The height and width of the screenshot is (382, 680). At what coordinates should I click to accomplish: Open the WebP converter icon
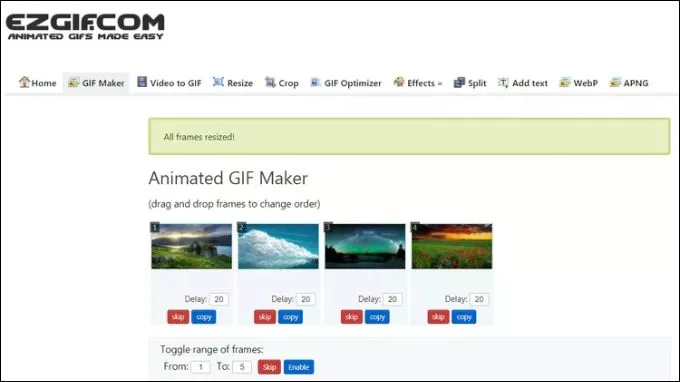pos(565,82)
